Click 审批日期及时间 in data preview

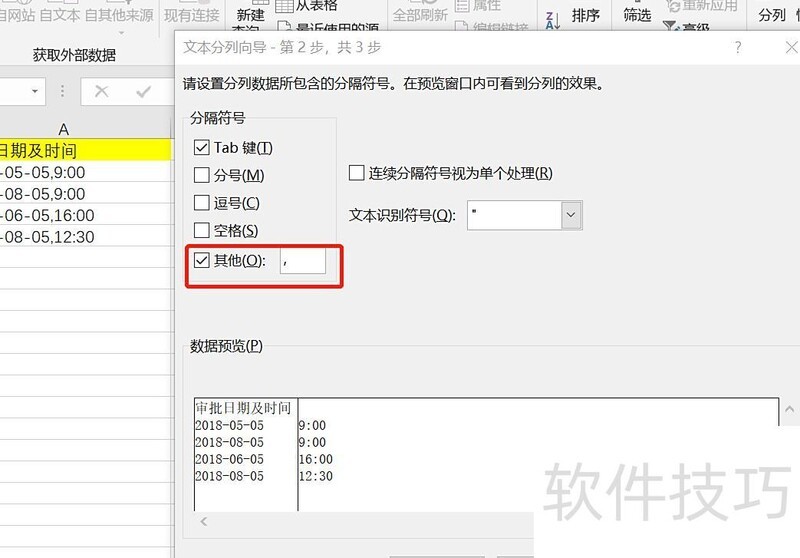243,408
